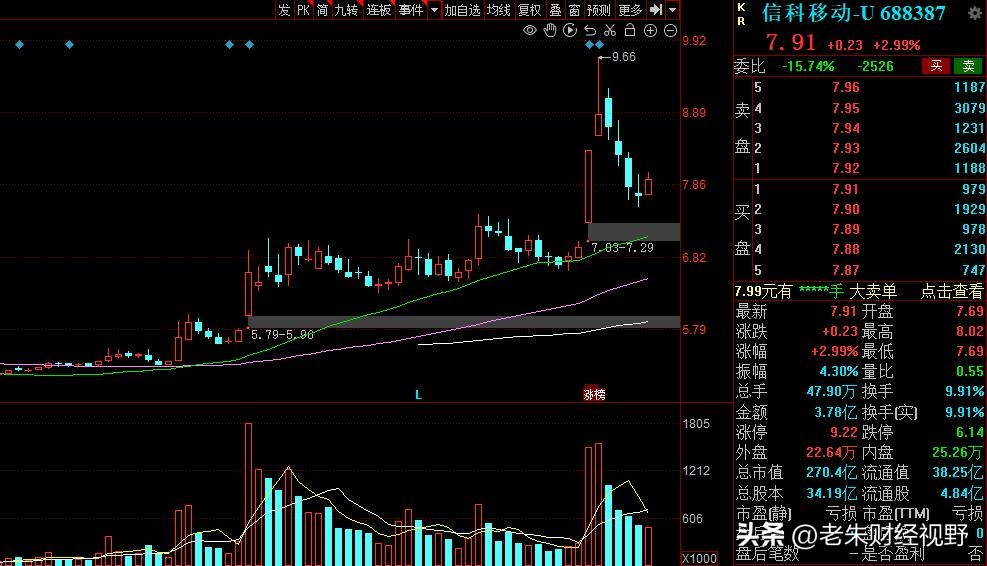This screenshot has height=566, width=987.
Task: Click sell level 4 volume 3079
Action: 969,108
